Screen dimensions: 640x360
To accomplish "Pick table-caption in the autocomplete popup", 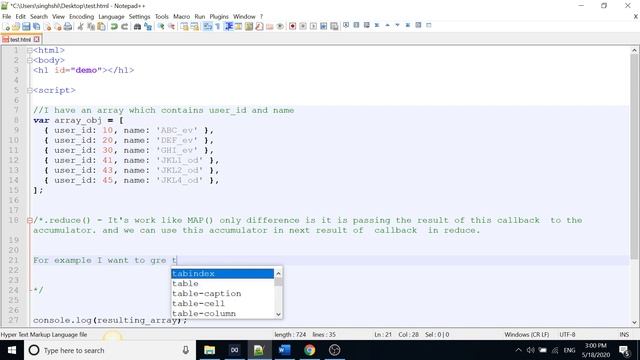I will pos(222,293).
